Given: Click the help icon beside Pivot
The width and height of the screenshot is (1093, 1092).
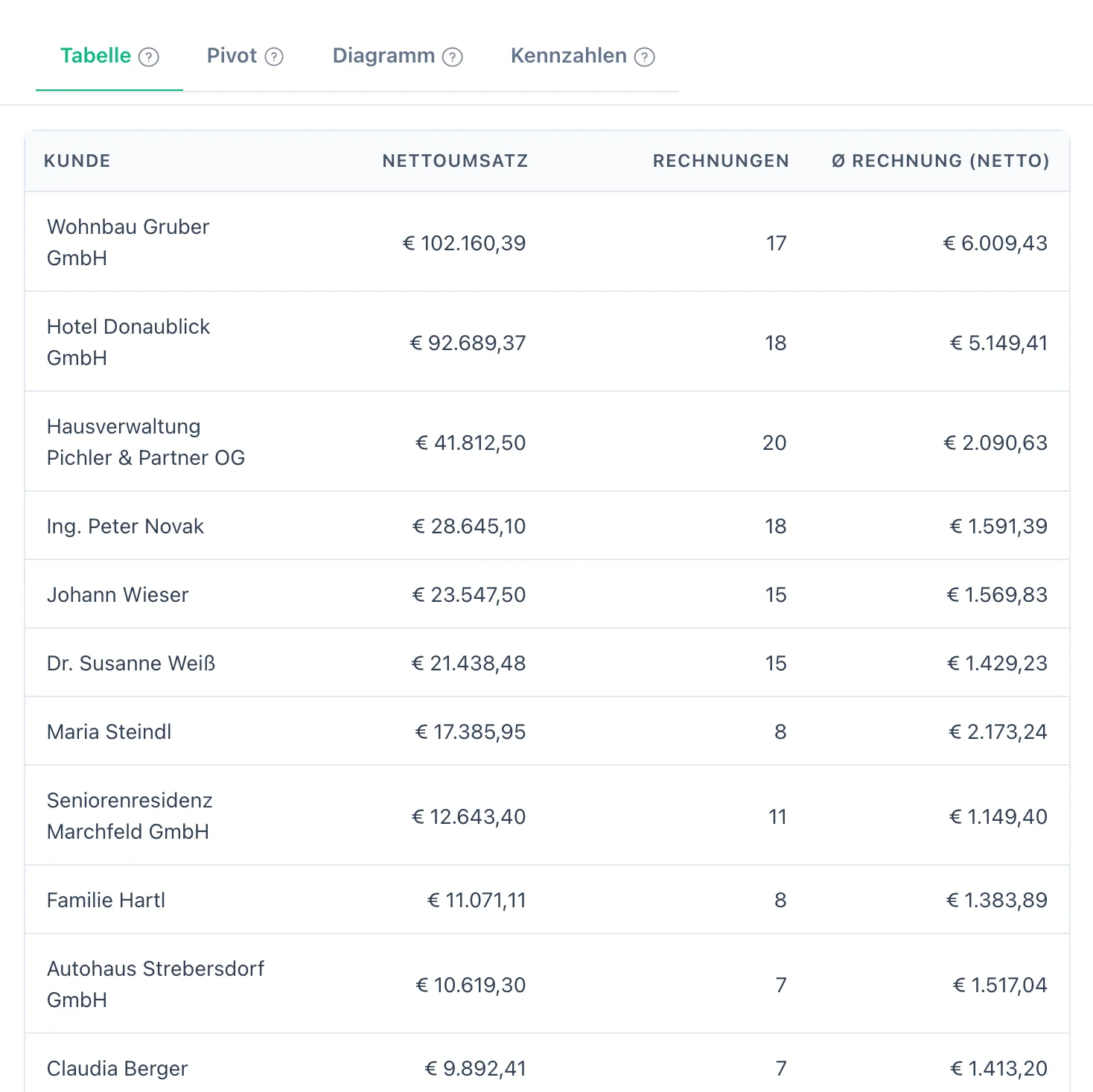Looking at the screenshot, I should [274, 57].
